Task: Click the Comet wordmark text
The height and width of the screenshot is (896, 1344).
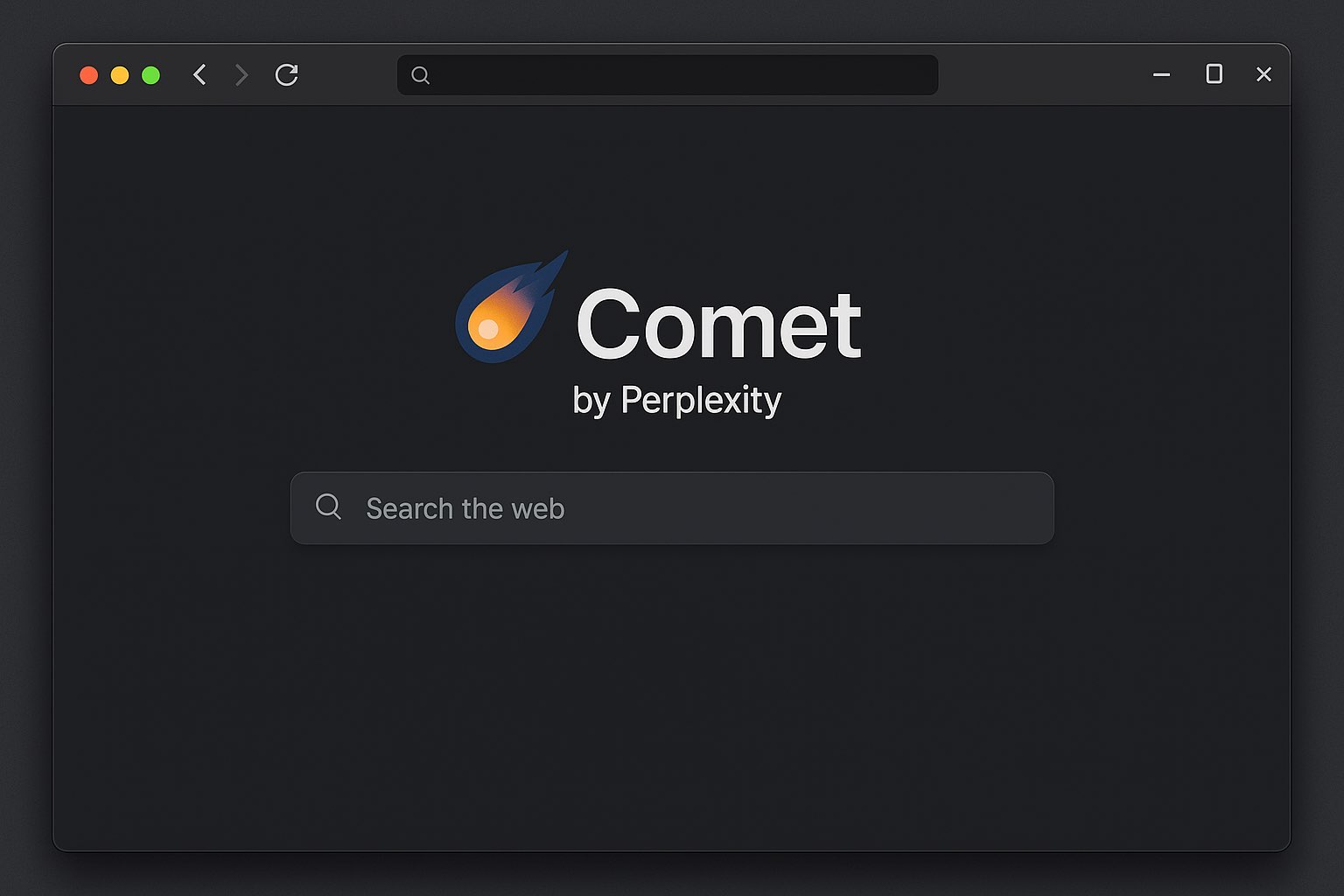Action: pos(717,324)
